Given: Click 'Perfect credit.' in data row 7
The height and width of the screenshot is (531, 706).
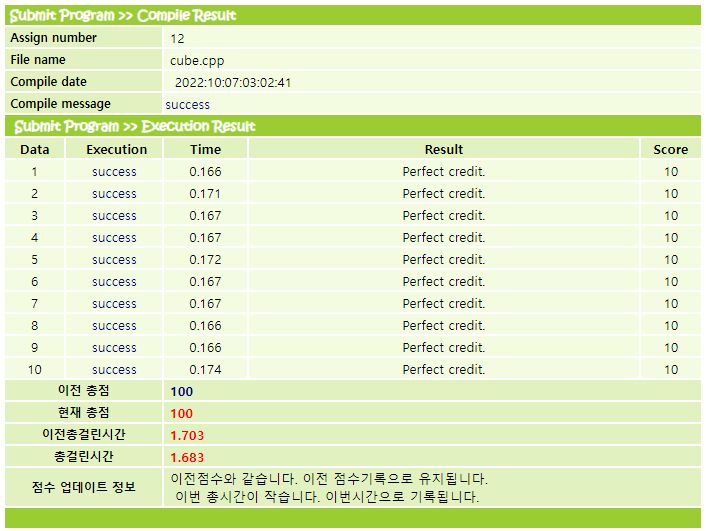Looking at the screenshot, I should (x=444, y=304).
